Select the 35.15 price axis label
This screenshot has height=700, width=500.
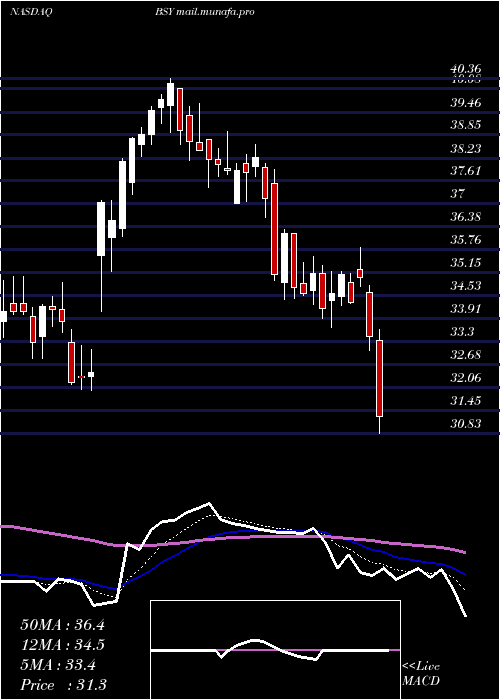466,262
